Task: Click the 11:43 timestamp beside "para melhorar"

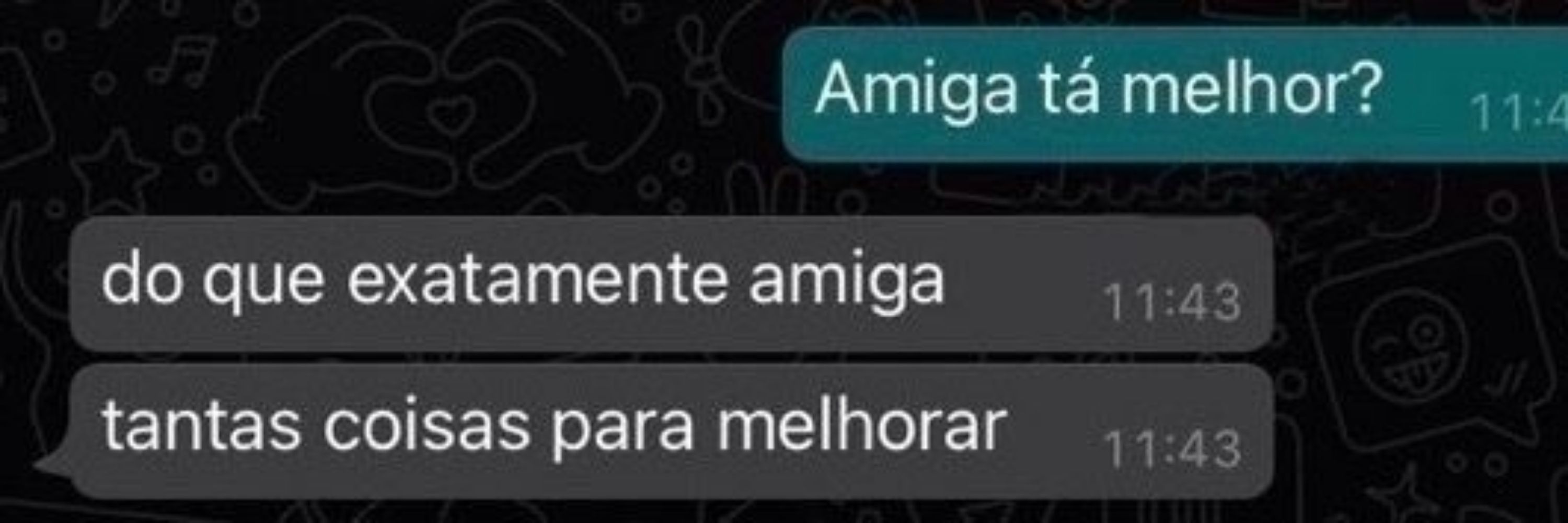Action: click(x=1172, y=449)
